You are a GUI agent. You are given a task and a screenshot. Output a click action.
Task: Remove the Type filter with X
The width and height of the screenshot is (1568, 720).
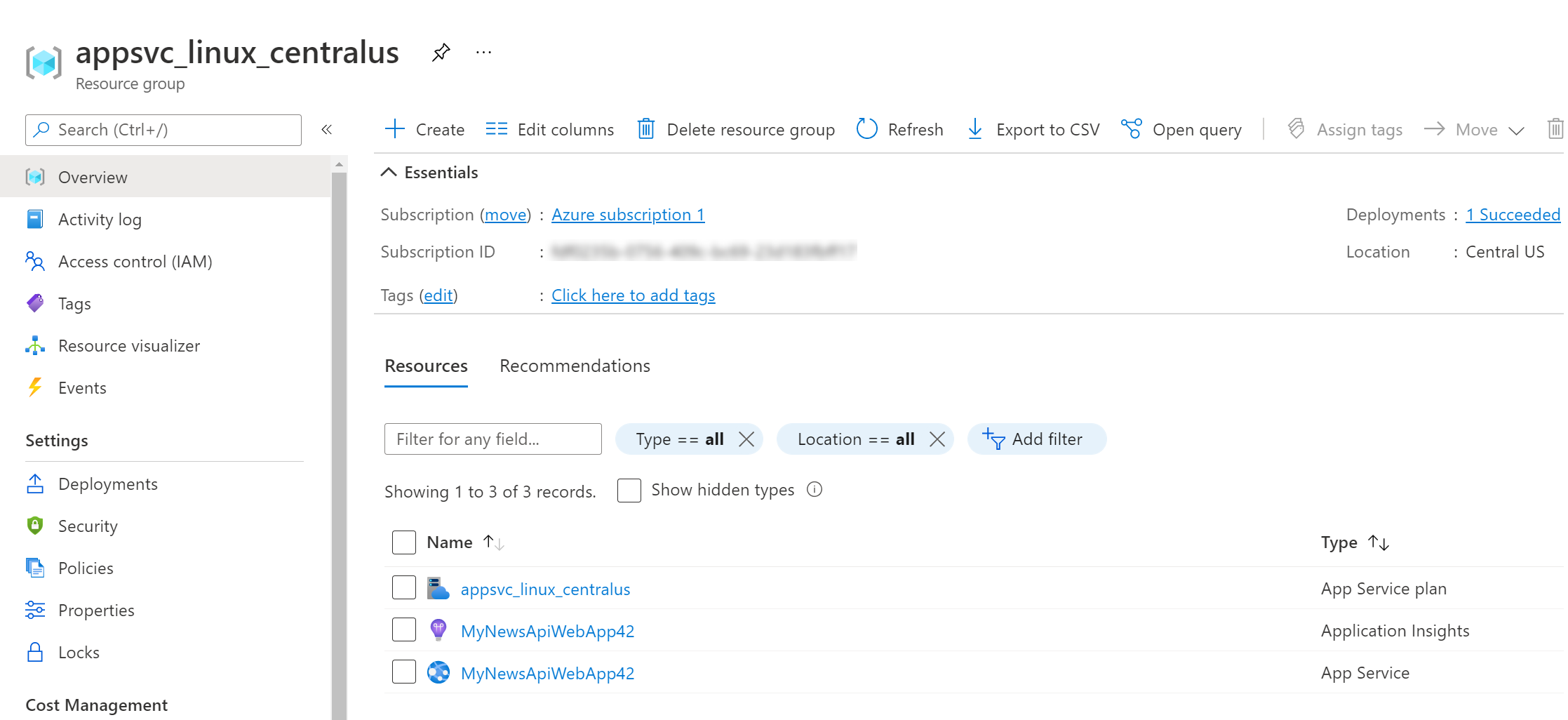coord(746,439)
